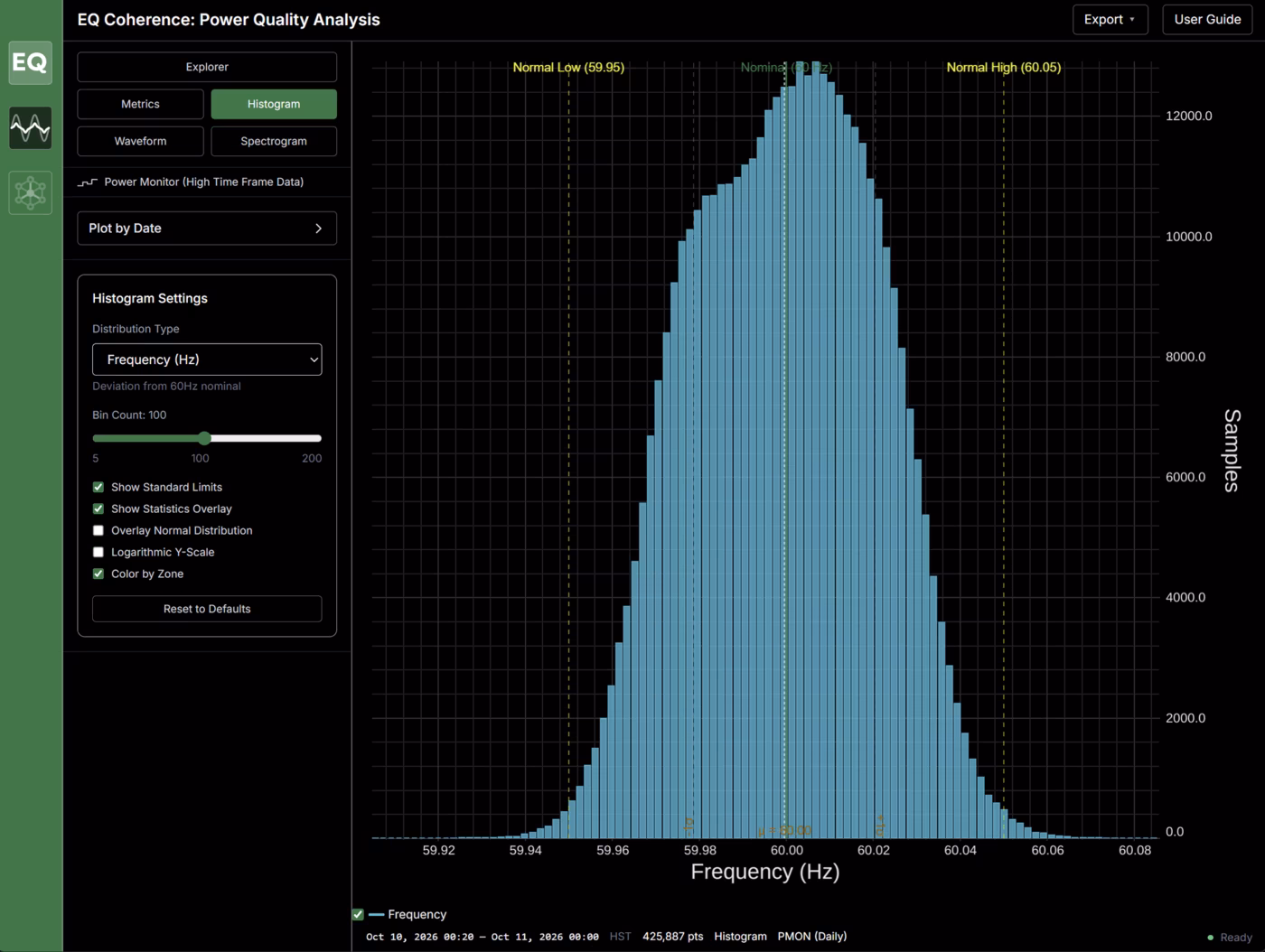Click the Deviation from 60Hz nominal hint
The image size is (1265, 952).
coord(166,387)
